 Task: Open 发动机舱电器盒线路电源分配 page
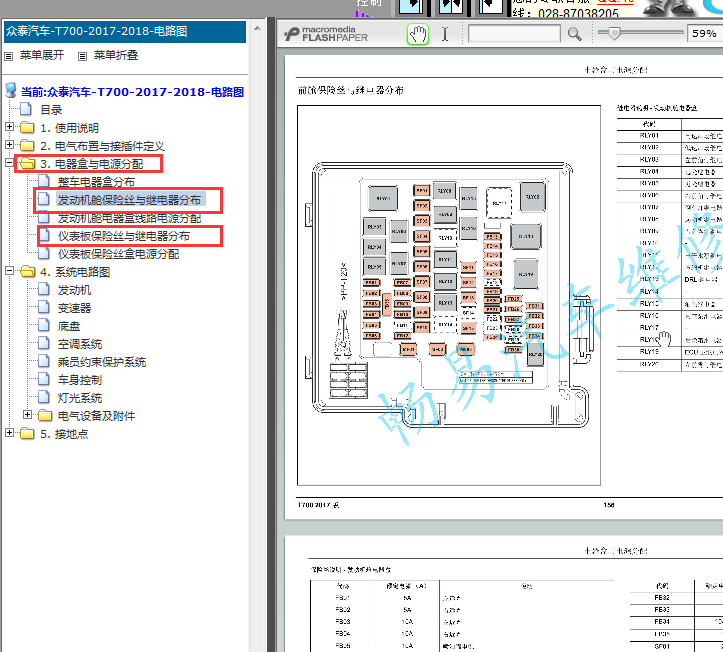(129, 218)
